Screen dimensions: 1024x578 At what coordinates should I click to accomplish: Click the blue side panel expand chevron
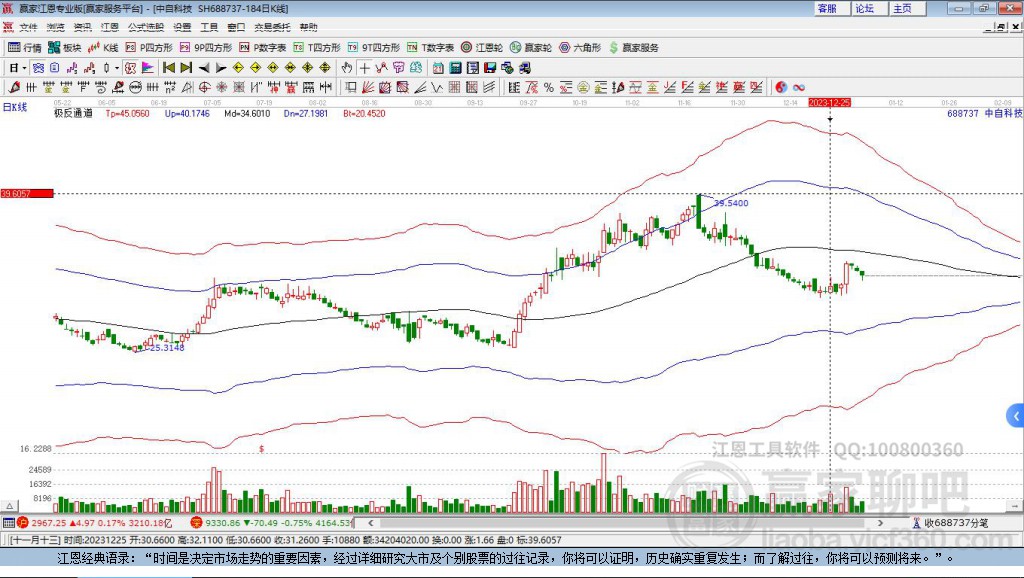pos(1015,415)
